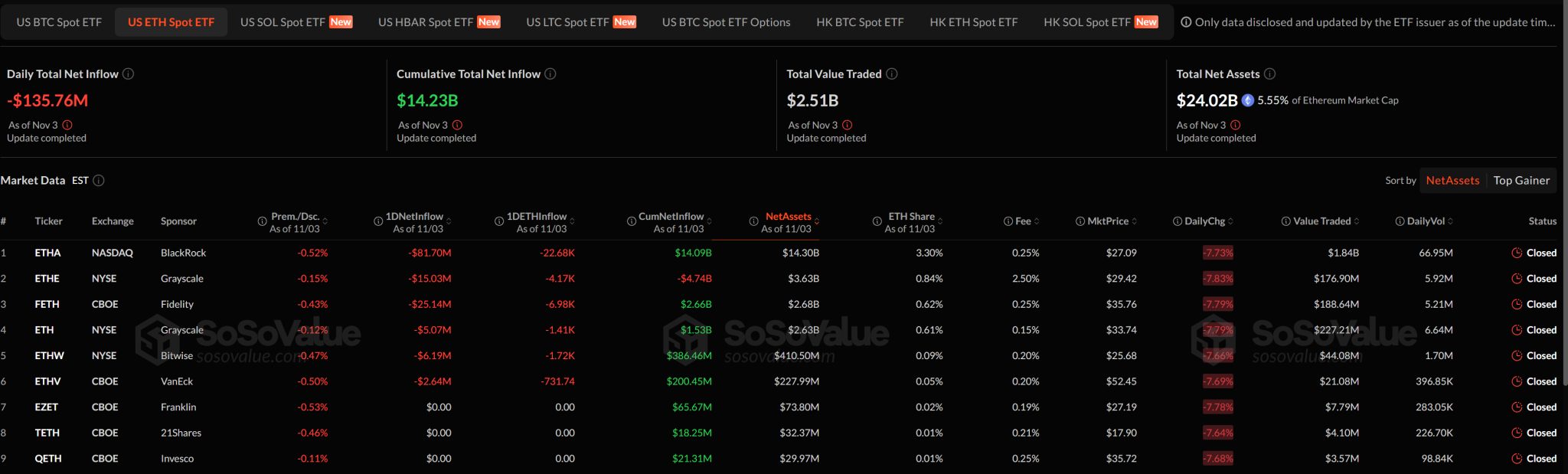Click the FETH ticker in table

(47, 304)
